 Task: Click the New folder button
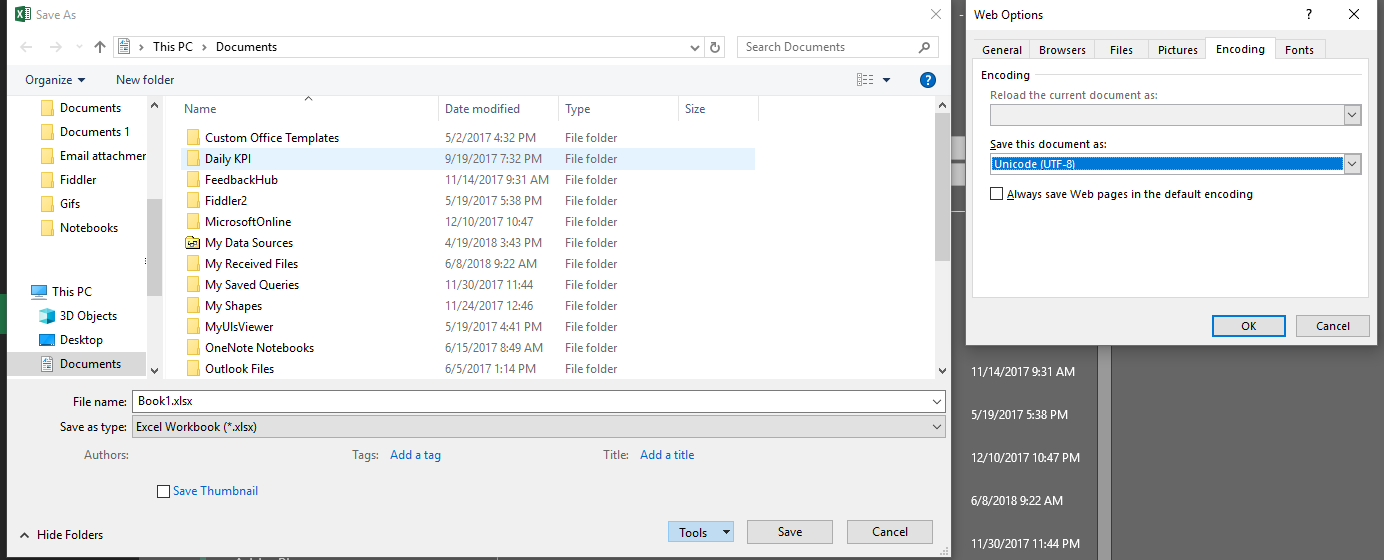[145, 80]
